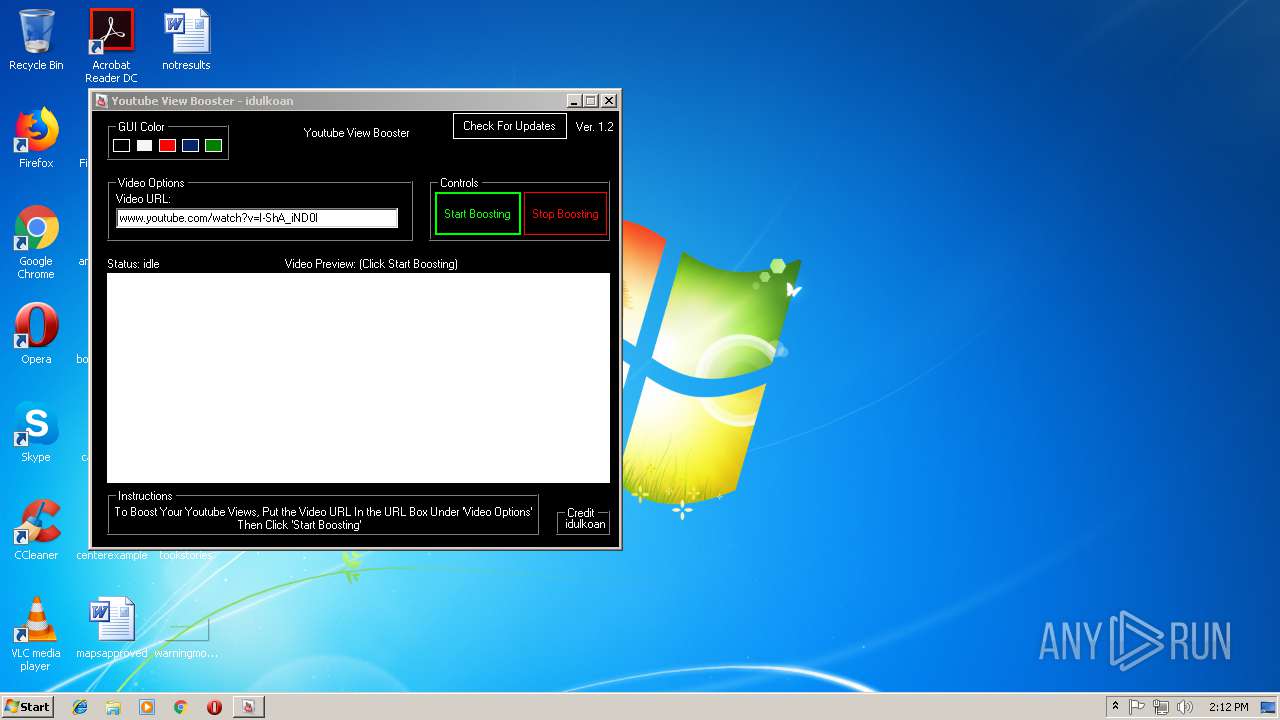Open the Acrobat Reader DC desktop icon
Image resolution: width=1280 pixels, height=720 pixels.
coord(111,45)
